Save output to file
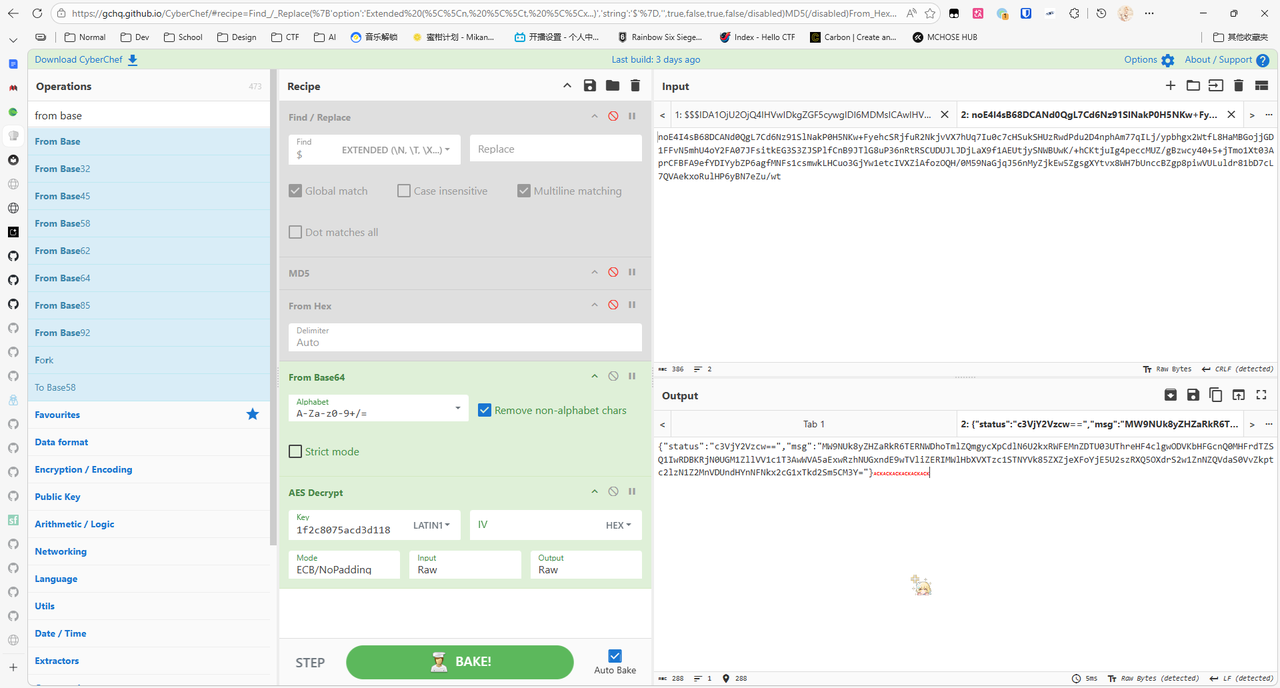 click(1193, 395)
